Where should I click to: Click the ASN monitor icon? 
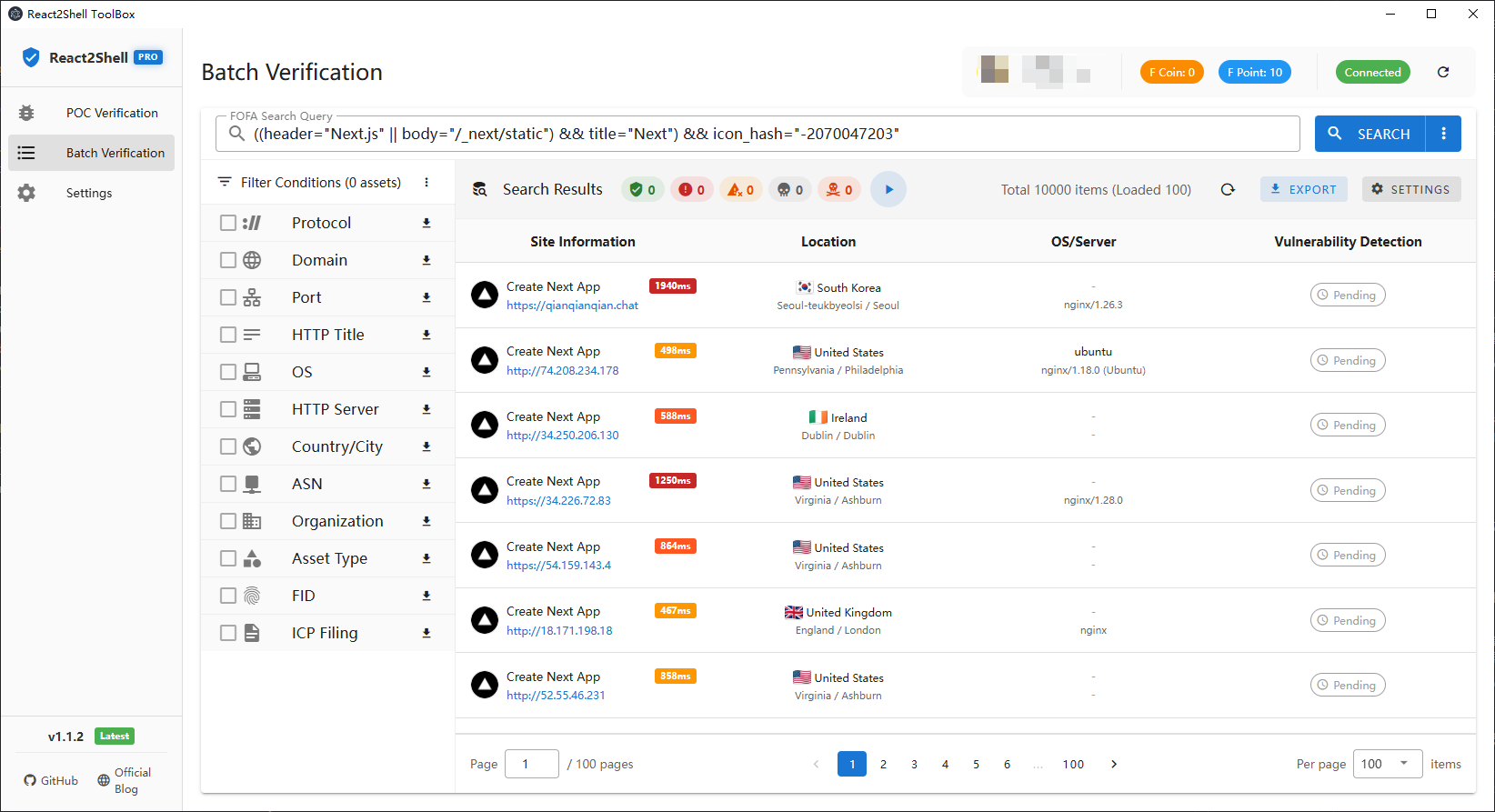tap(252, 484)
